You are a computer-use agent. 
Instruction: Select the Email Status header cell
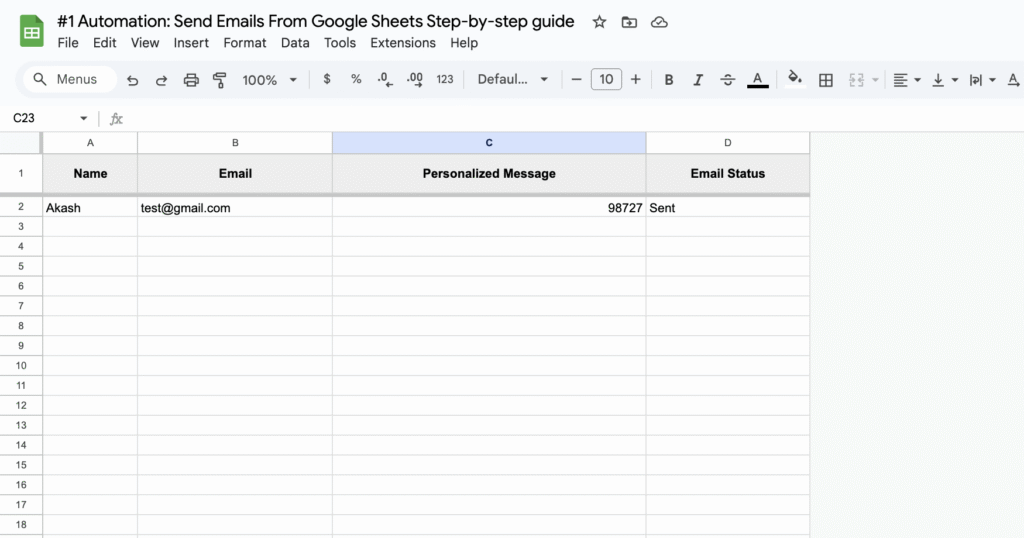tap(728, 174)
